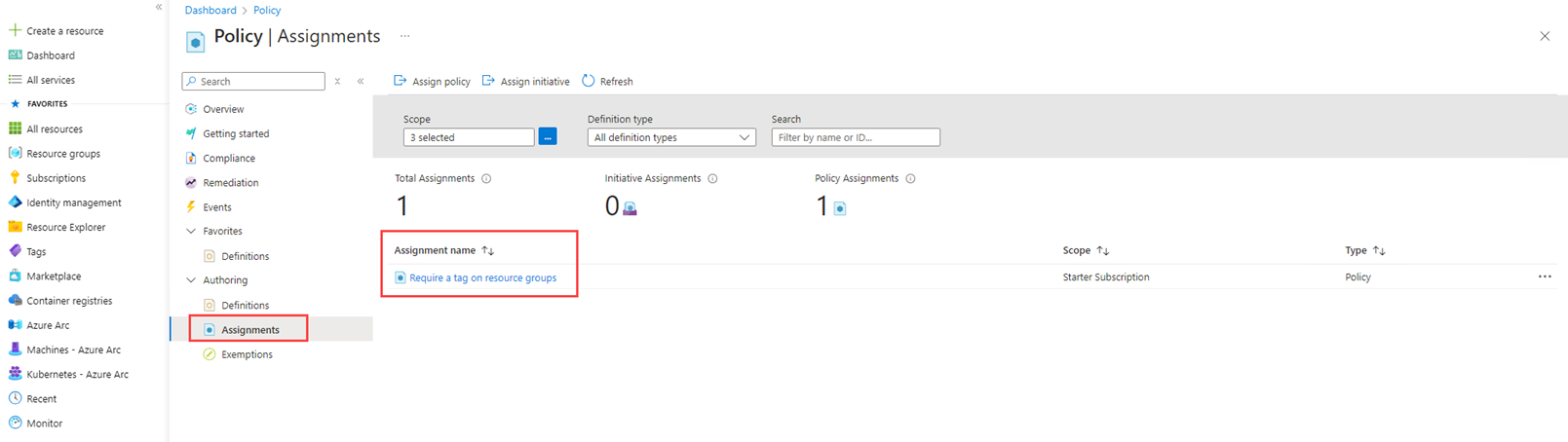Go to the Exemptions menu item
Screen dimensions: 1568x442
(247, 354)
